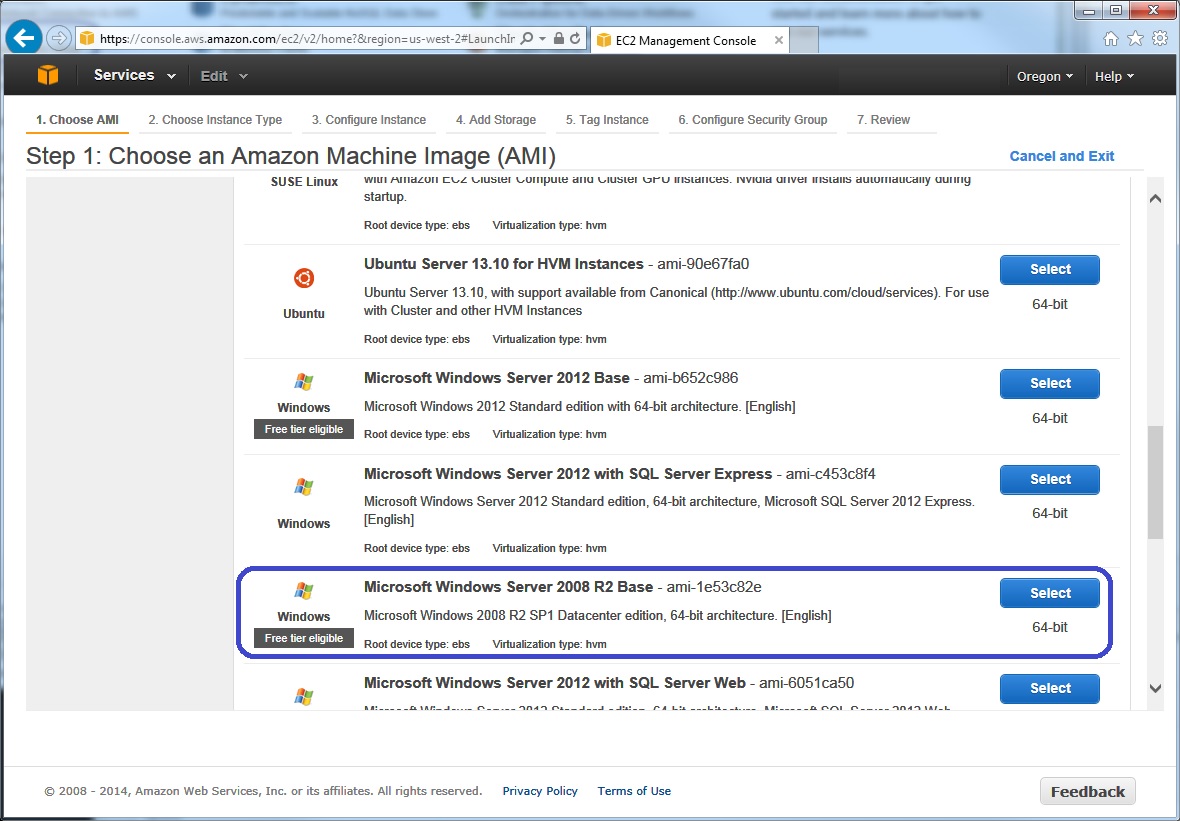
Task: Select Windows Server 2012 with SQL Server Express
Action: tap(1050, 479)
